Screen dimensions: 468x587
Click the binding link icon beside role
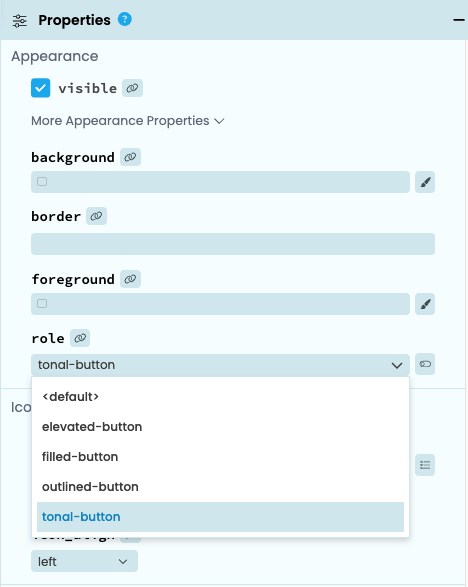[80, 338]
